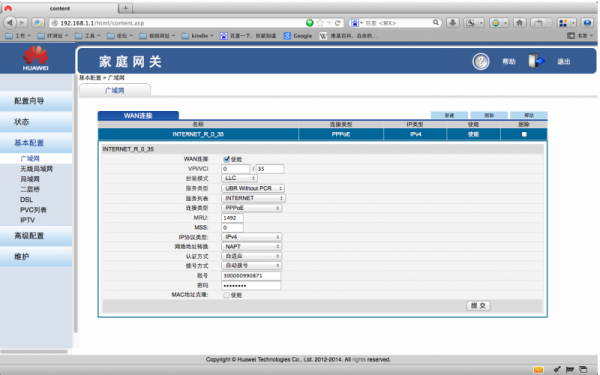Select the DSL sidebar item
The image size is (600, 375).
point(26,199)
